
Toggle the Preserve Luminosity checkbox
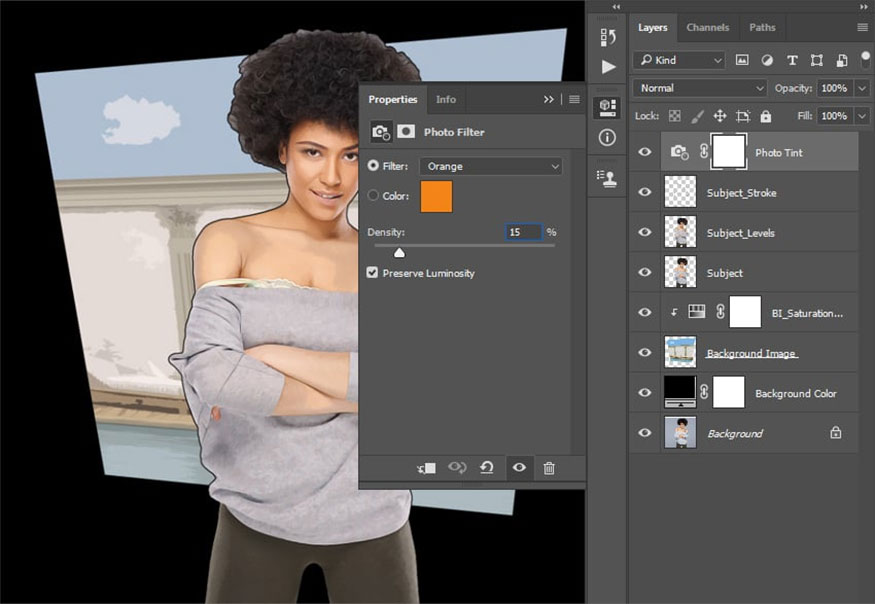tap(373, 273)
